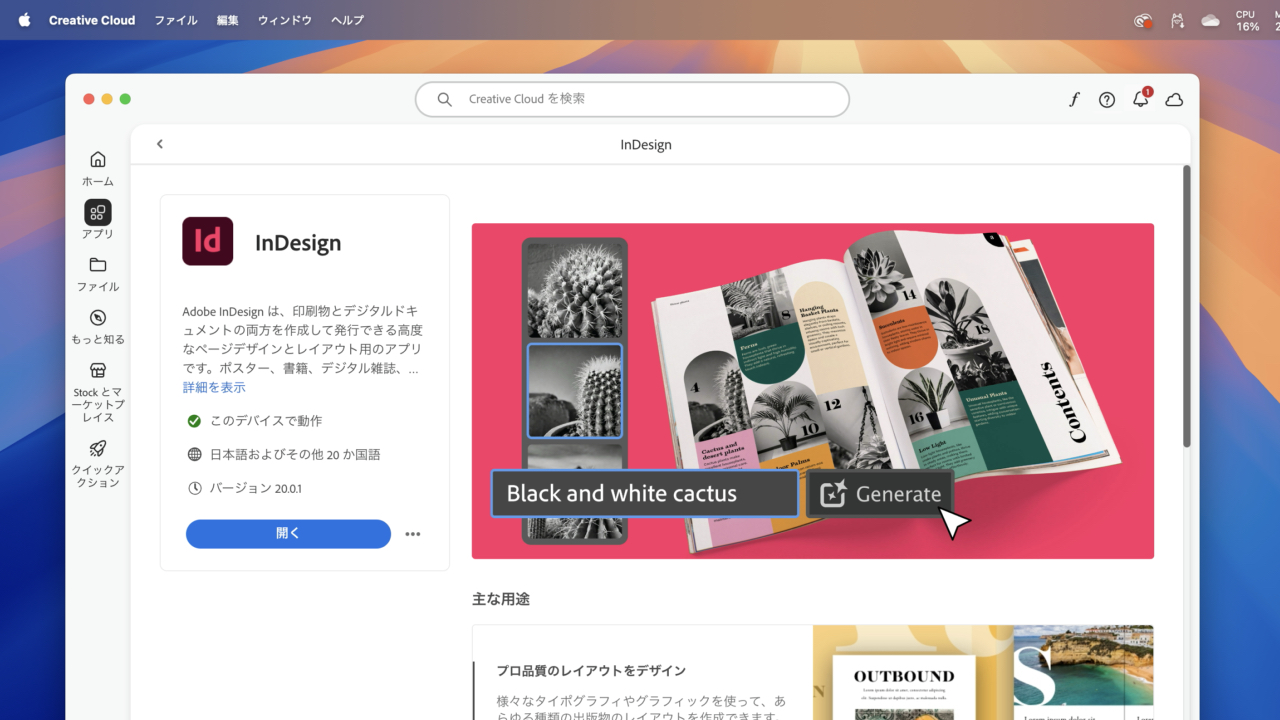Open the notifications bell icon
Image resolution: width=1280 pixels, height=720 pixels.
(1141, 99)
